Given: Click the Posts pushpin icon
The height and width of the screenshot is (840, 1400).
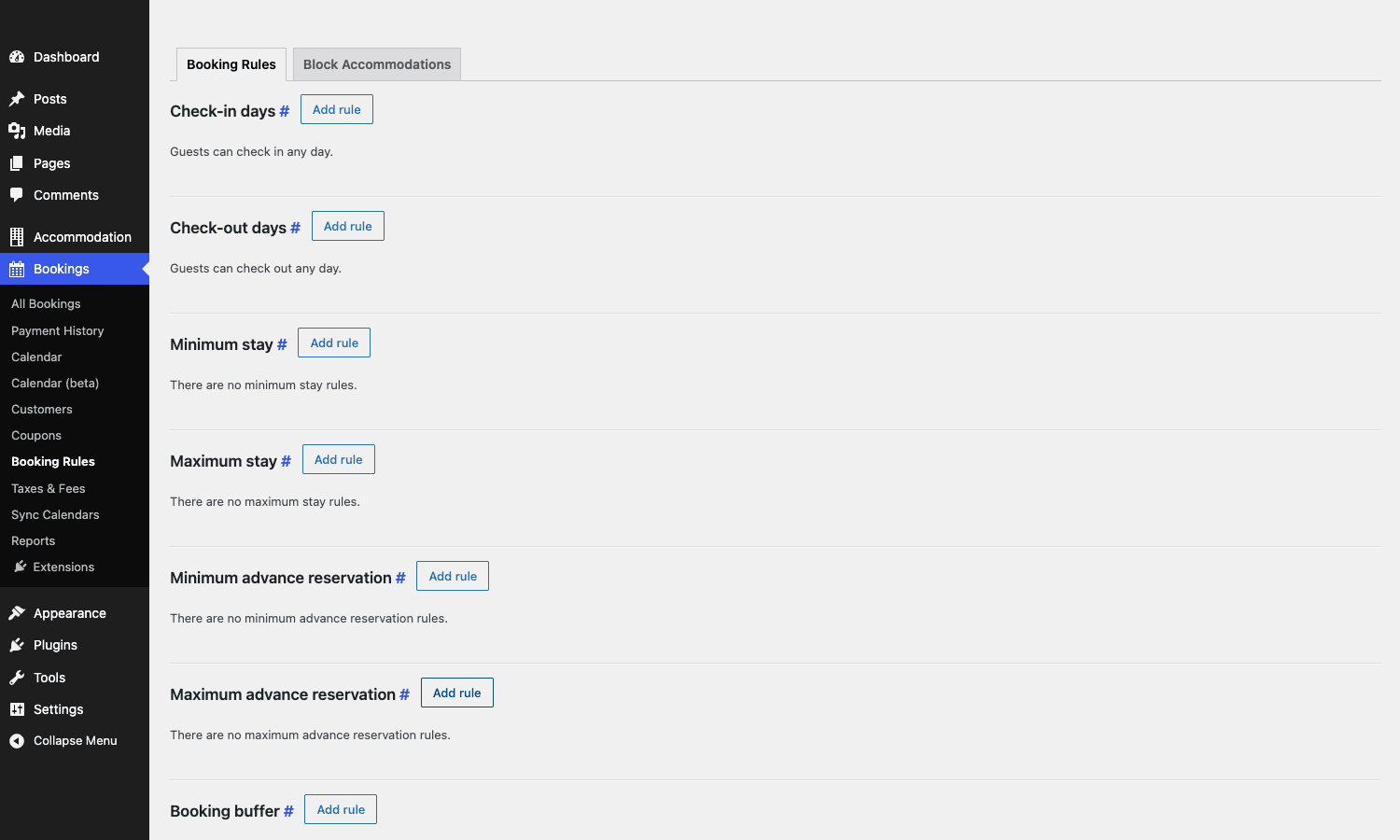Looking at the screenshot, I should coord(17,99).
